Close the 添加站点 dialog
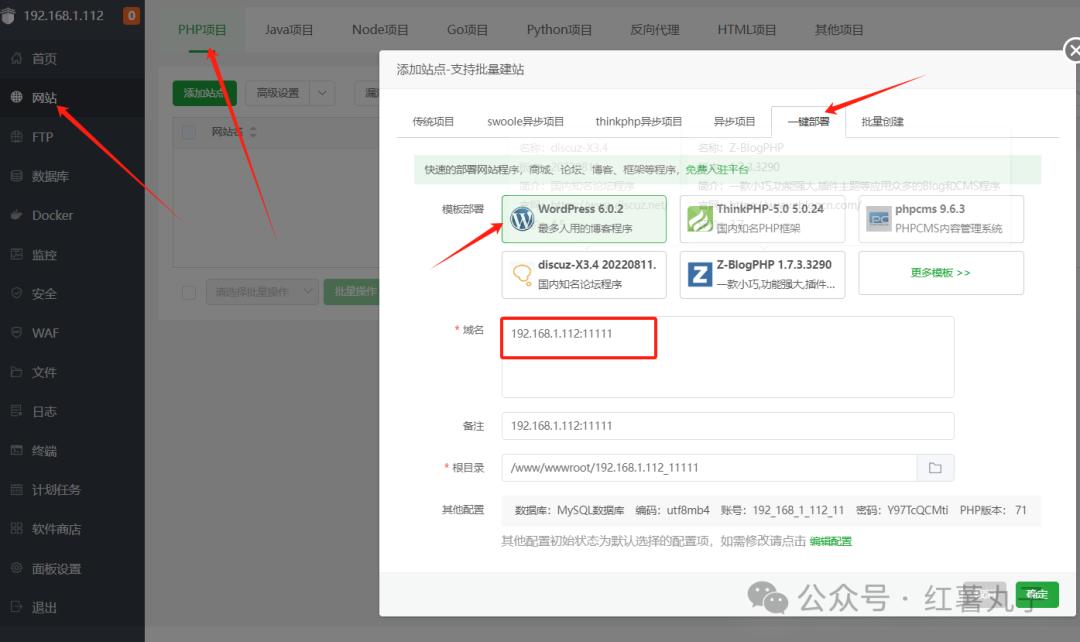The width and height of the screenshot is (1080, 642). 1072,50
